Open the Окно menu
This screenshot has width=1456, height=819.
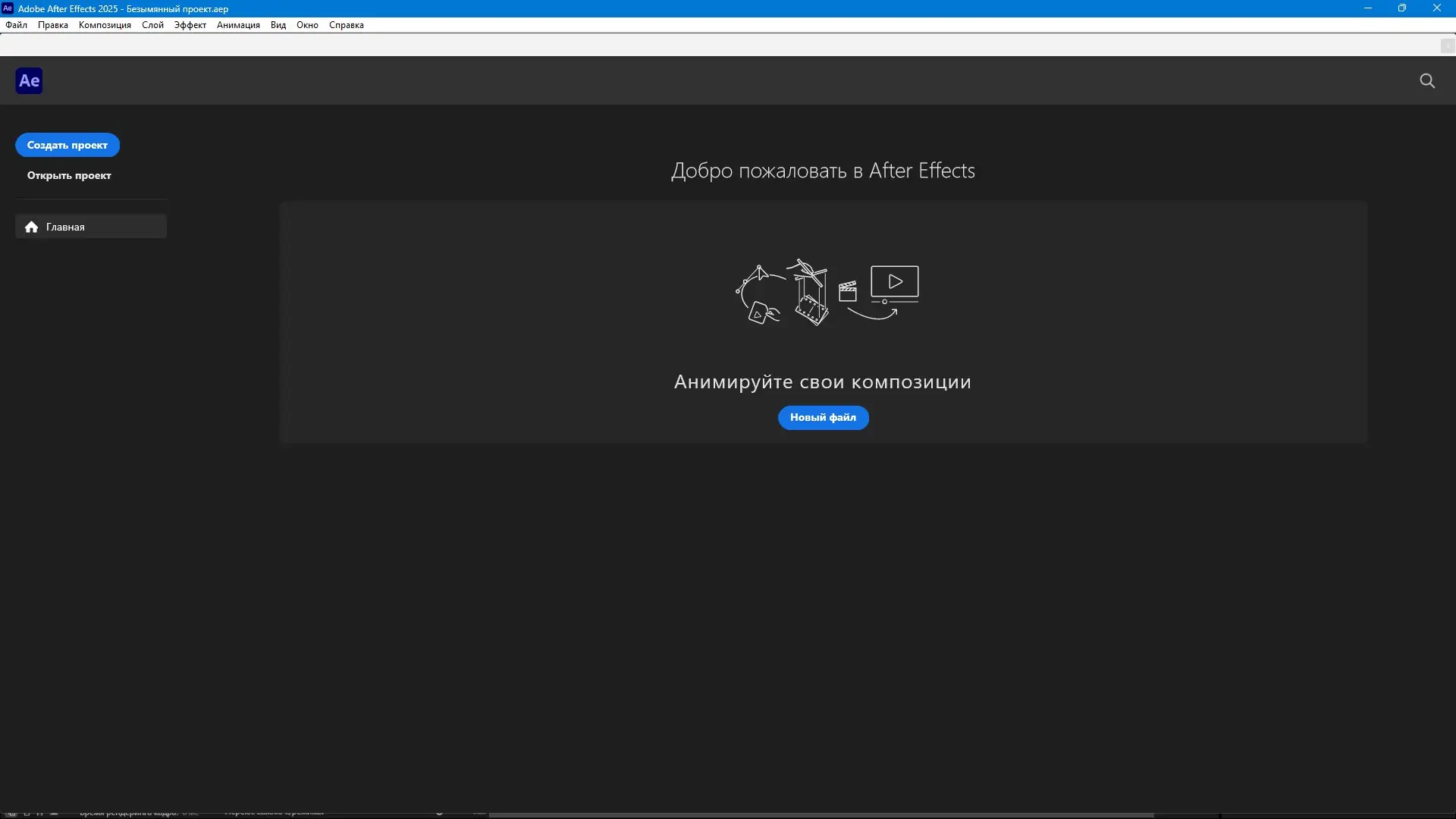click(x=307, y=25)
